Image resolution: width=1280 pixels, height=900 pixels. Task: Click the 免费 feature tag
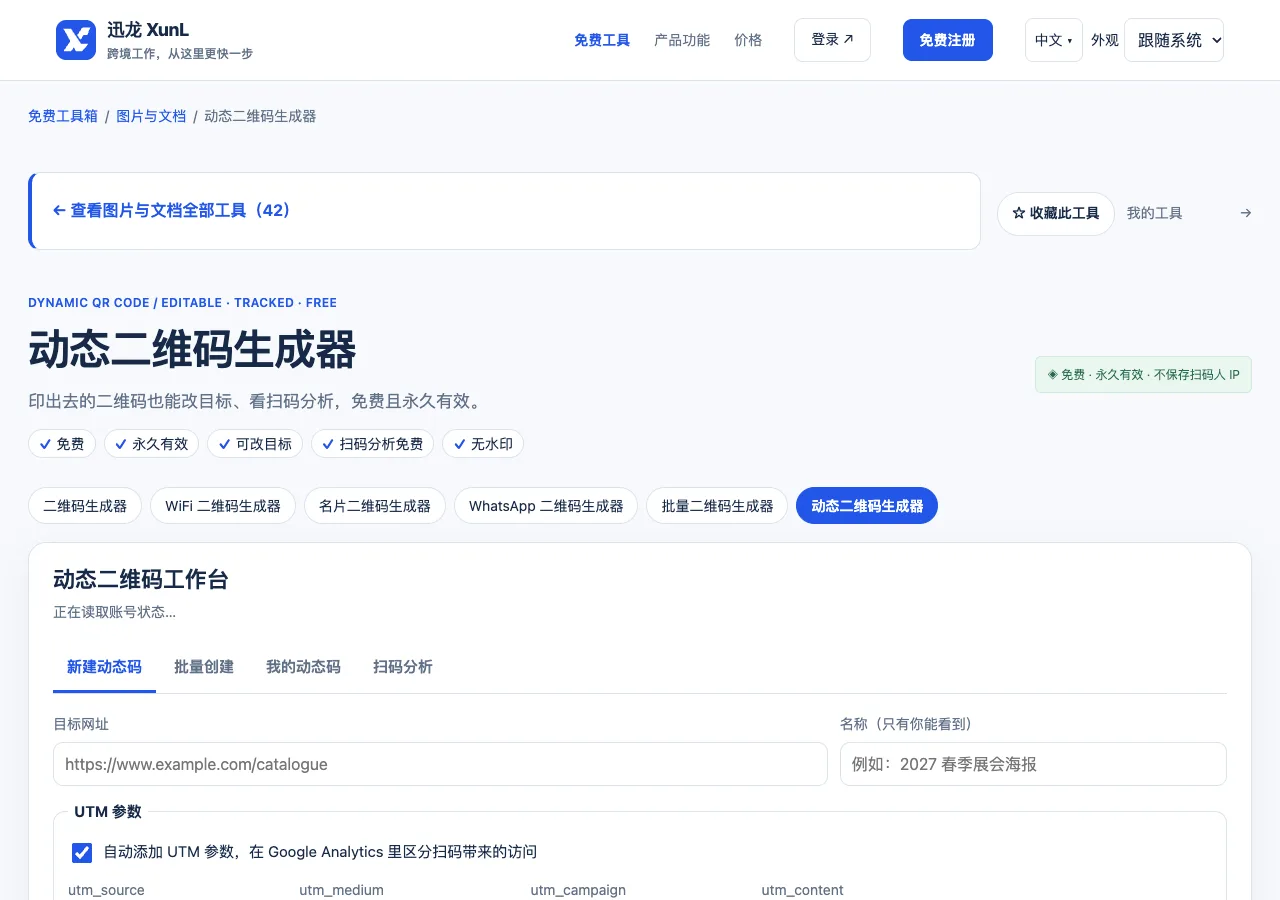click(x=62, y=444)
